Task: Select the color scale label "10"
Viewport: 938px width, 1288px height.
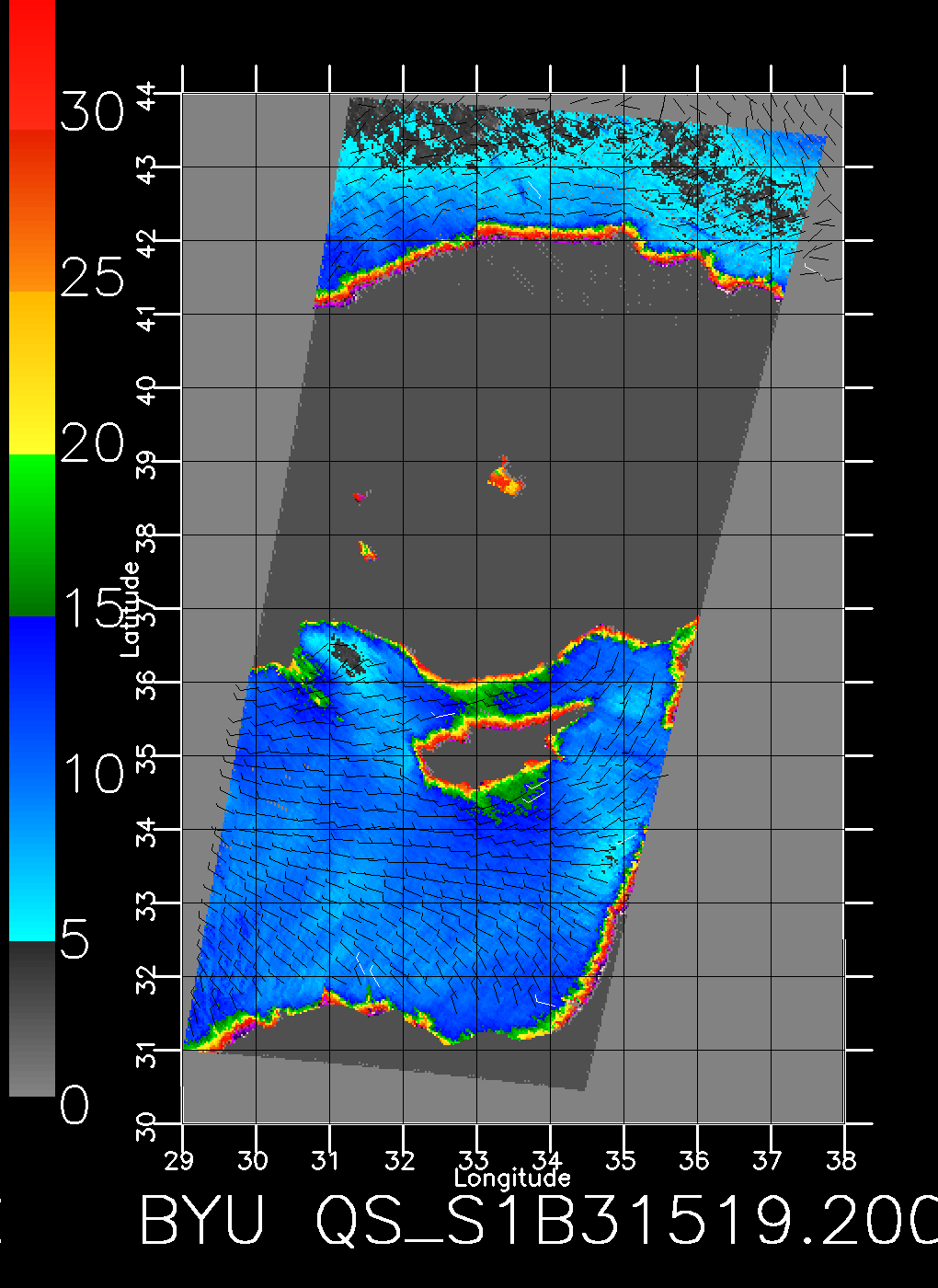Action: tap(95, 774)
